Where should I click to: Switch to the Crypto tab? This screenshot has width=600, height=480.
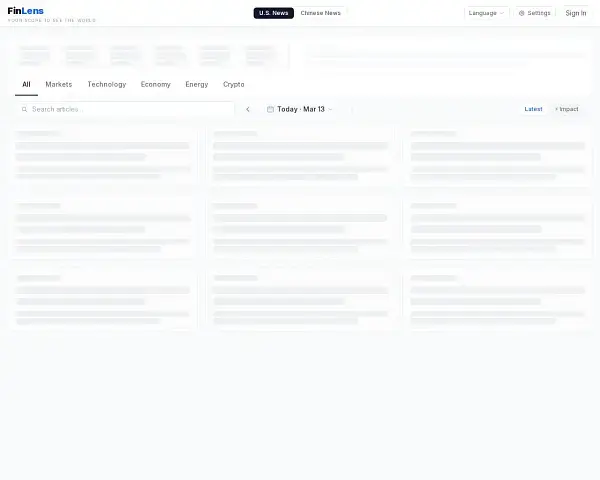coord(233,85)
